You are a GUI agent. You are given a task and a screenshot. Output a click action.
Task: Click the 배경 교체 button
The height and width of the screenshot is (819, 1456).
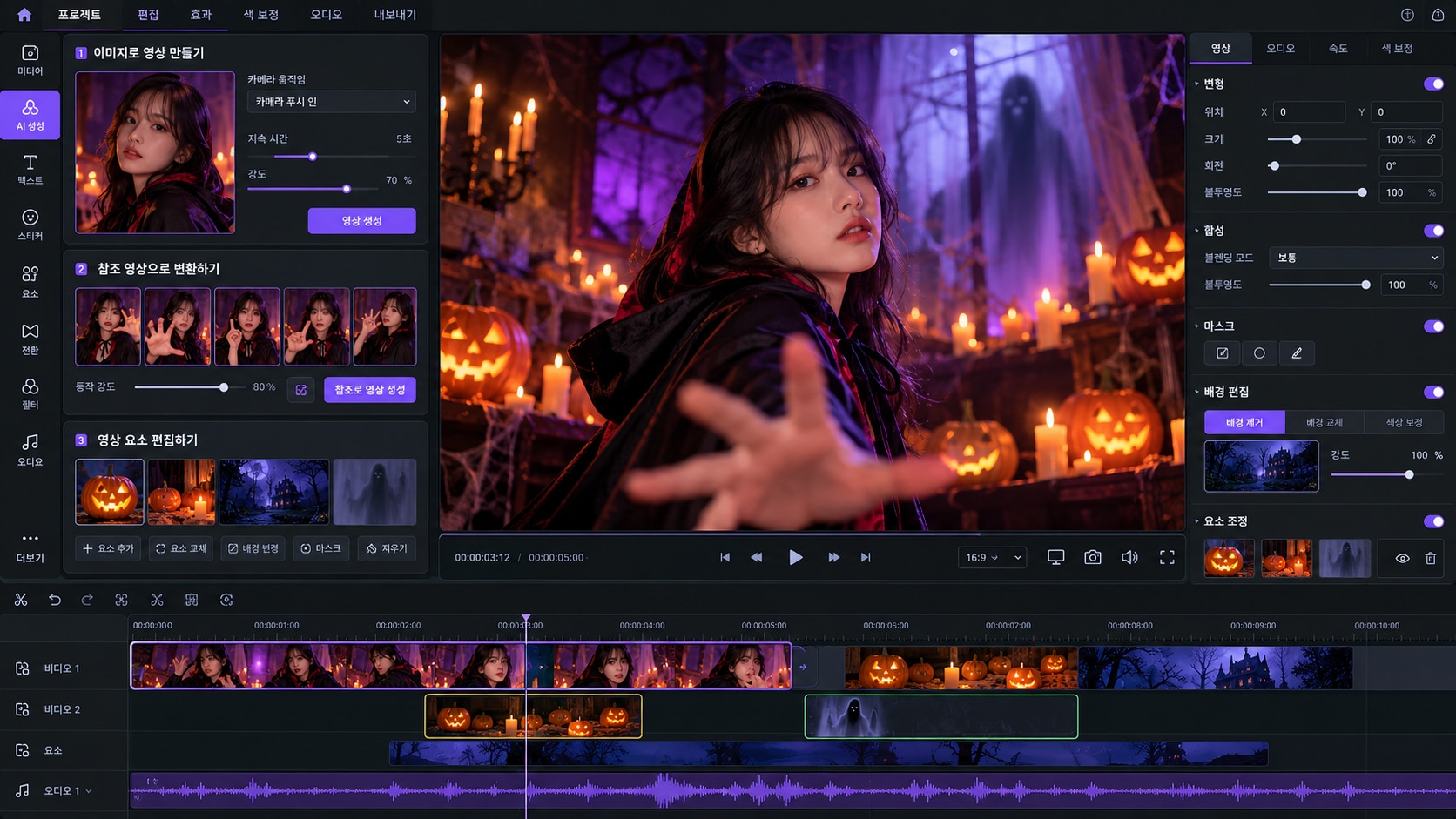click(1325, 422)
